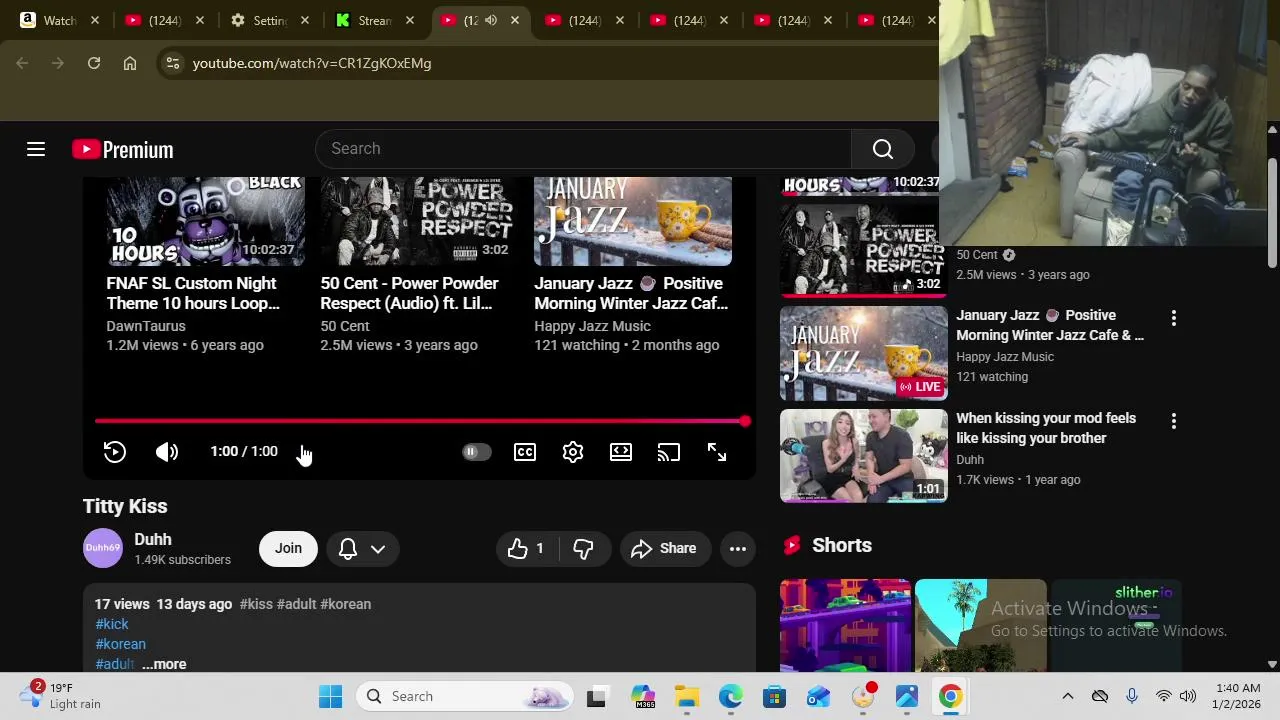1280x720 pixels.
Task: Open the first Shorts thumbnail
Action: (845, 625)
